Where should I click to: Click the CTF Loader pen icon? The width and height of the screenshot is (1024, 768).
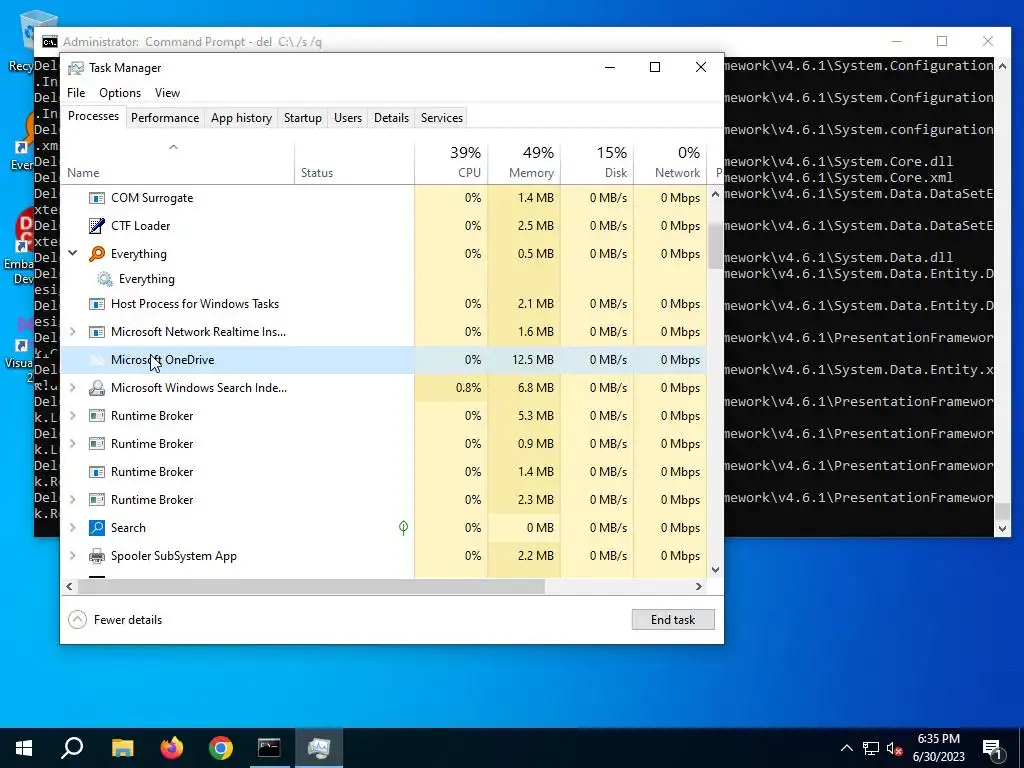coord(97,226)
